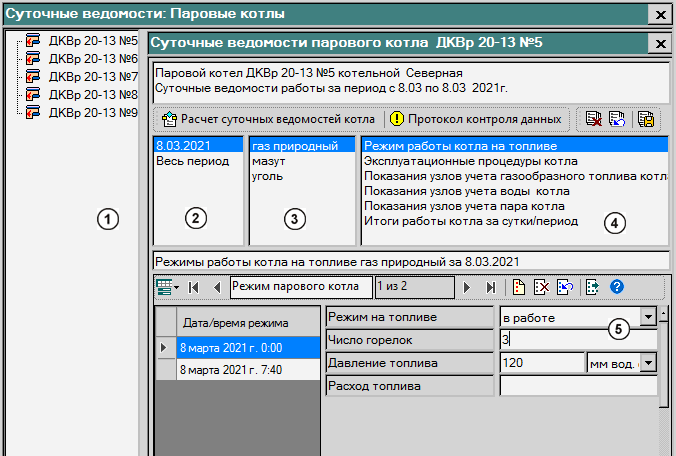Go to previous record in navigator
This screenshot has height=456, width=676.
216,288
